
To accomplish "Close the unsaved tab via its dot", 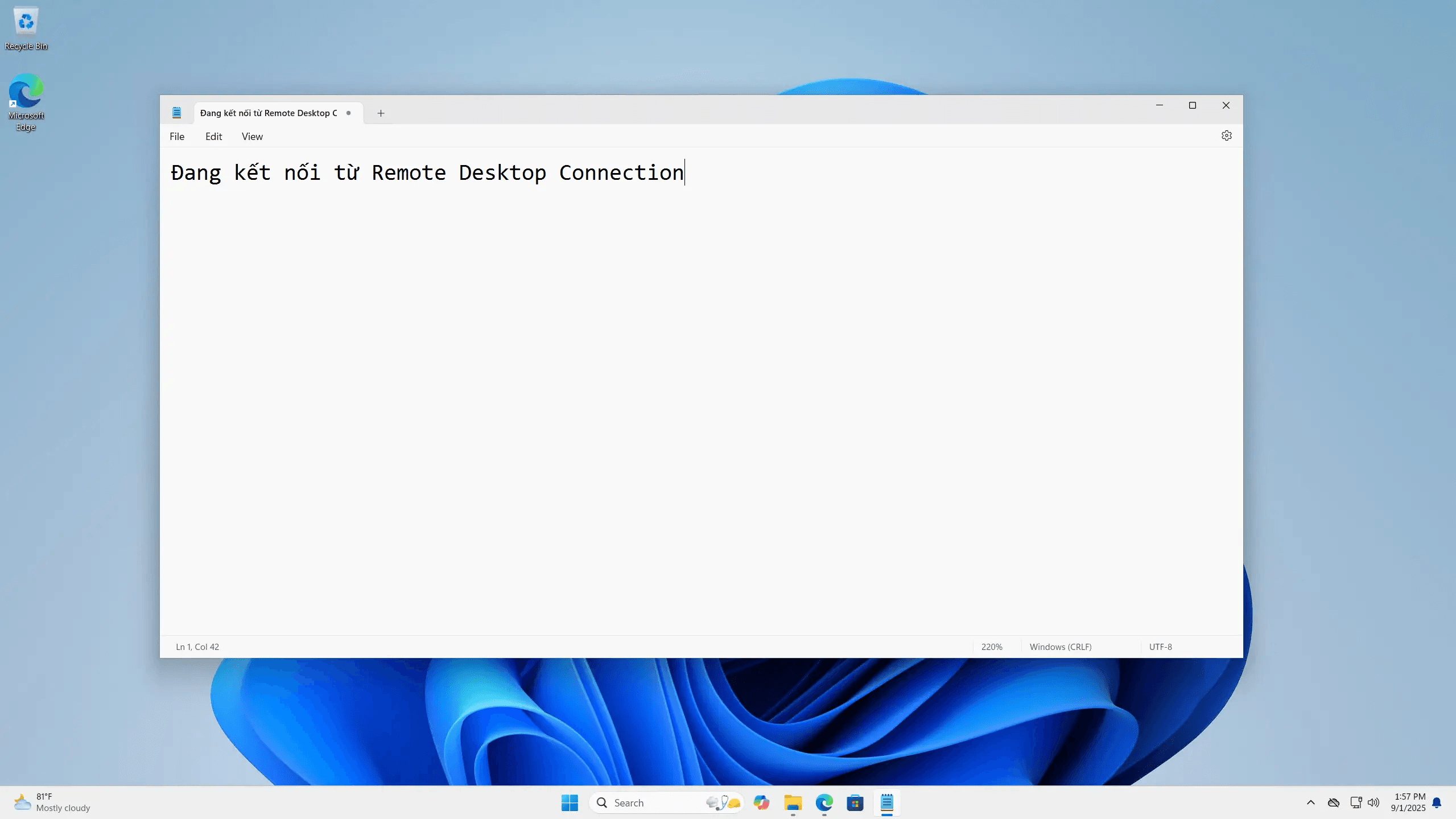I will 348,113.
